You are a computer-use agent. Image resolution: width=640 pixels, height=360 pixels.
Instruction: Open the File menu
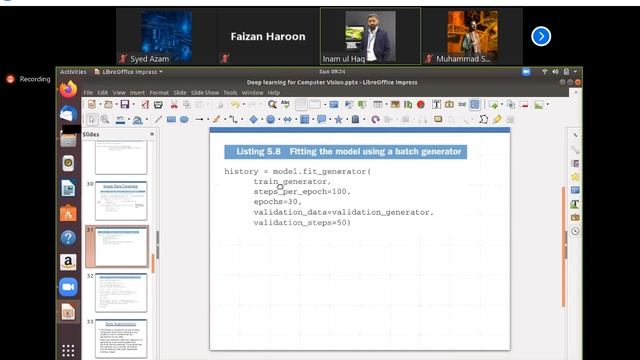point(88,93)
